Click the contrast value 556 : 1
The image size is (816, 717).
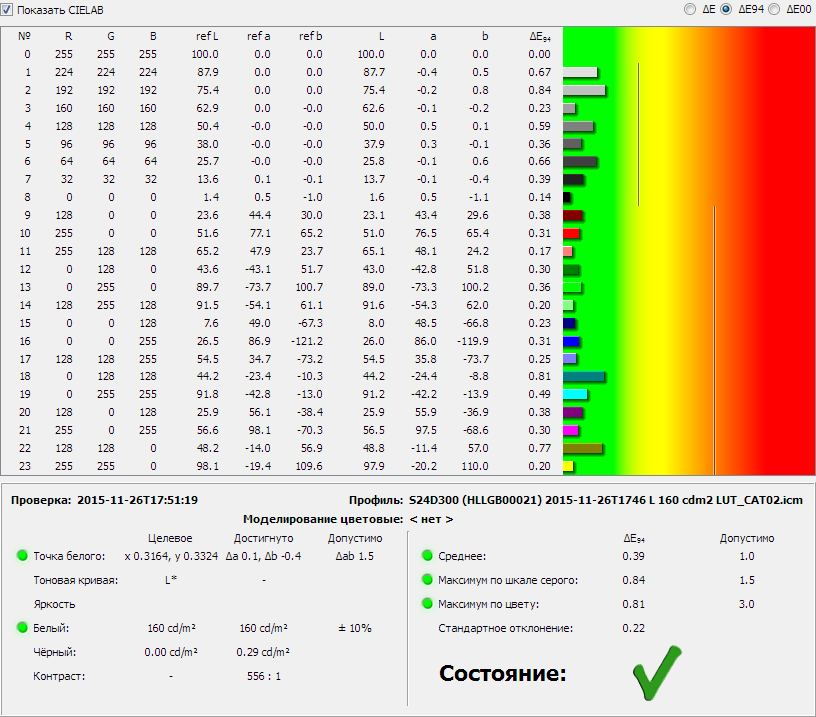point(264,676)
